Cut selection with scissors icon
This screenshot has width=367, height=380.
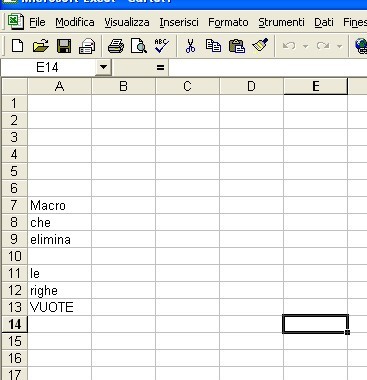[x=190, y=46]
